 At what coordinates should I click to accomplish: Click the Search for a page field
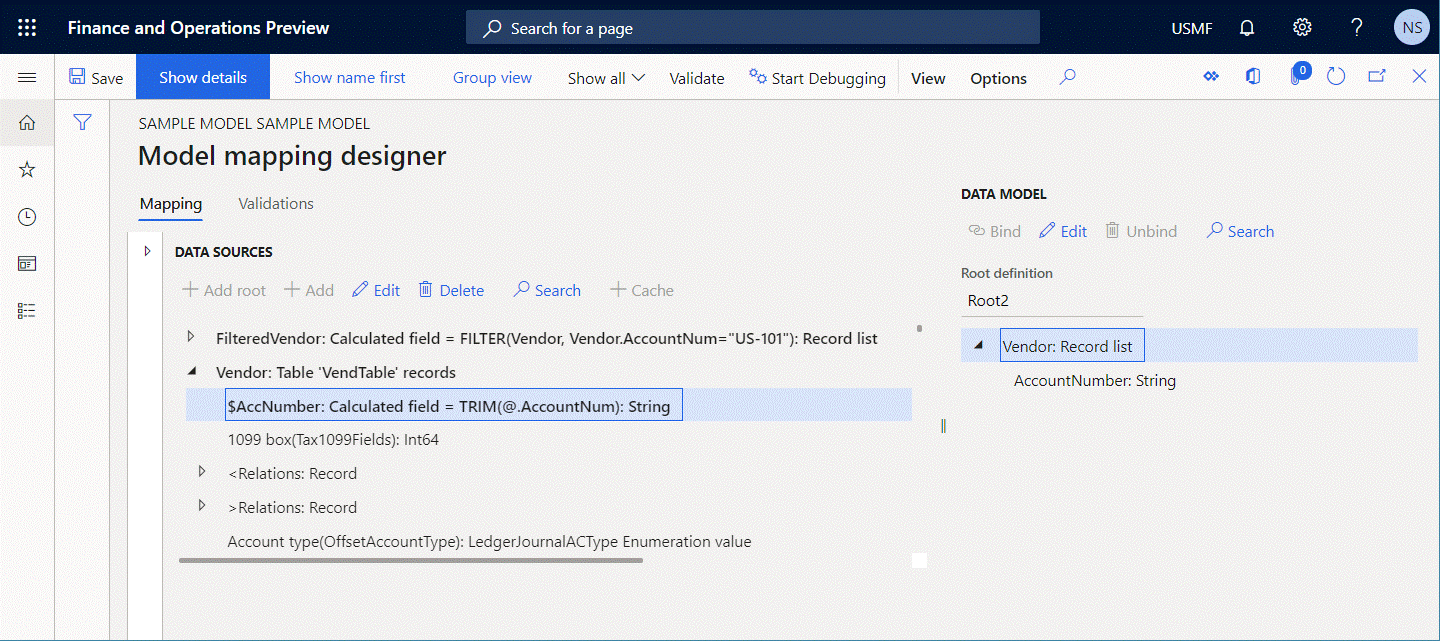(x=752, y=27)
